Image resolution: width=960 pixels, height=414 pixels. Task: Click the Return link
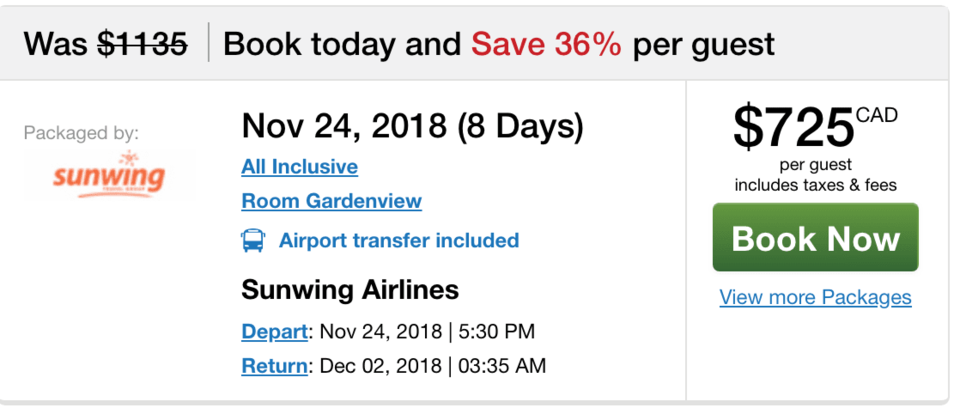pos(274,366)
